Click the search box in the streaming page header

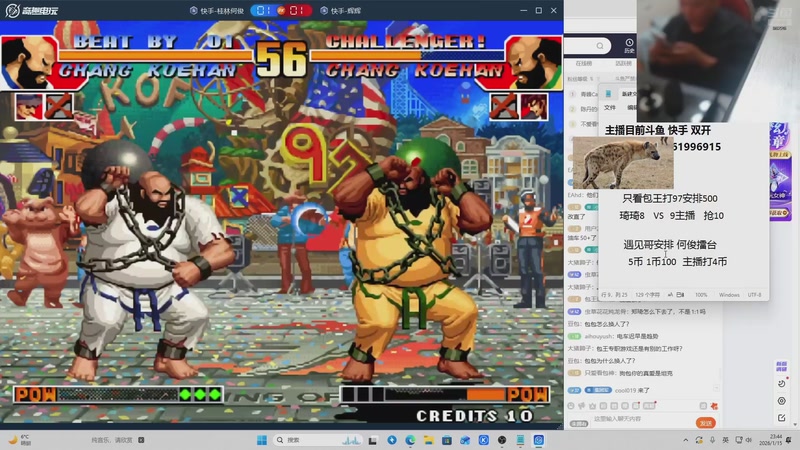point(587,46)
